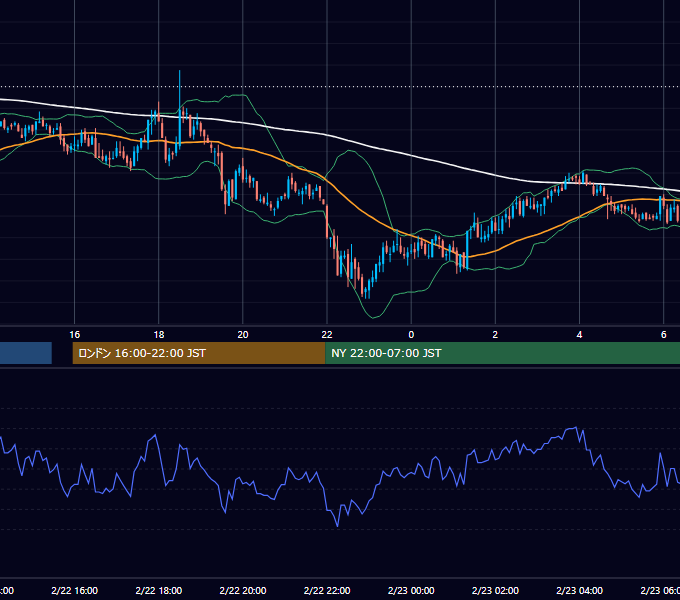
Task: Select the NY 22:00-07:00 JST session bar
Action: coord(502,353)
